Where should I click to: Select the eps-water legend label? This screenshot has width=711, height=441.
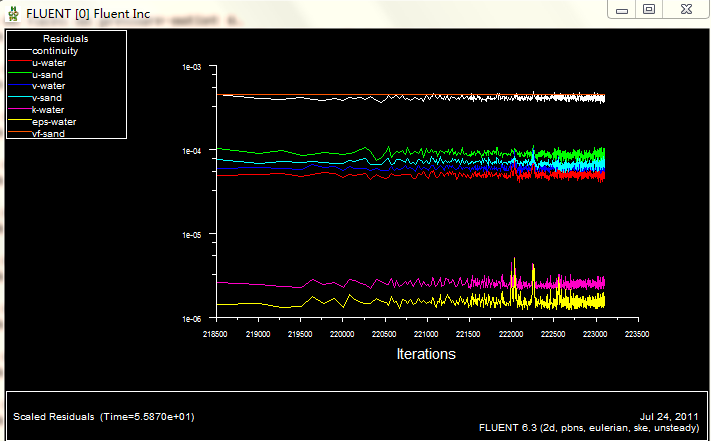coord(53,121)
